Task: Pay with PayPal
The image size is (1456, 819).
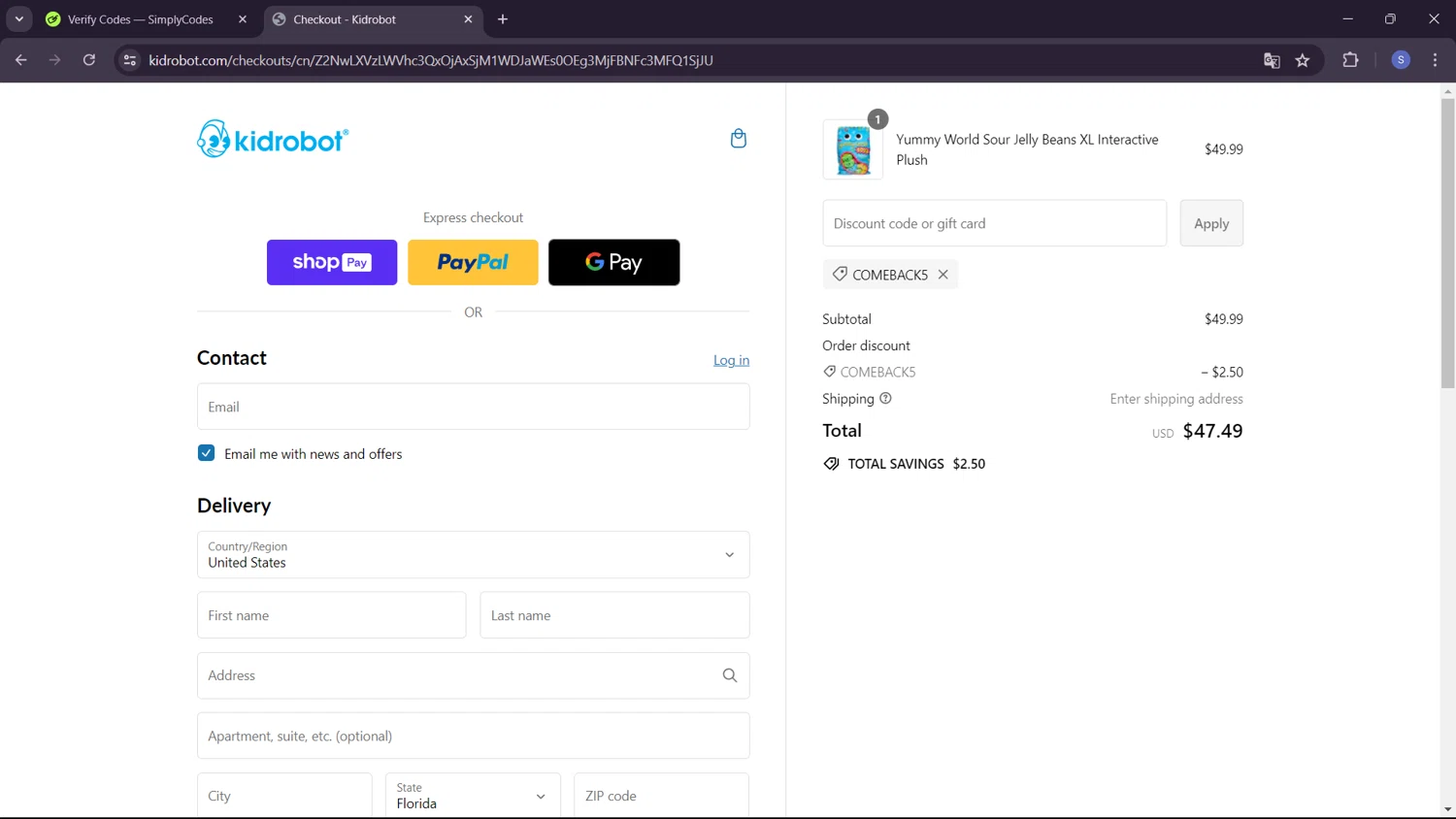Action: (473, 262)
